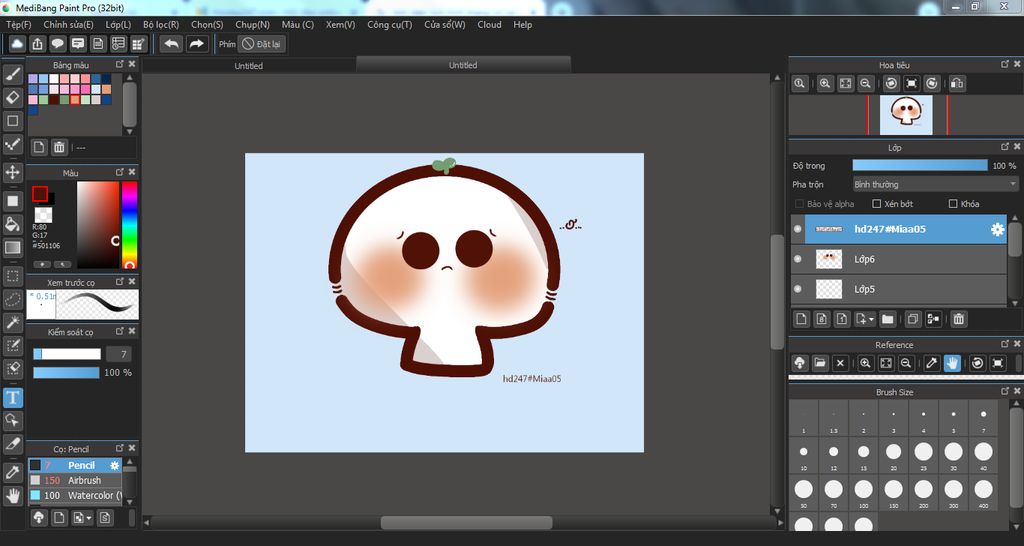The width and height of the screenshot is (1024, 546).
Task: Select the Bucket fill tool
Action: [x=12, y=224]
